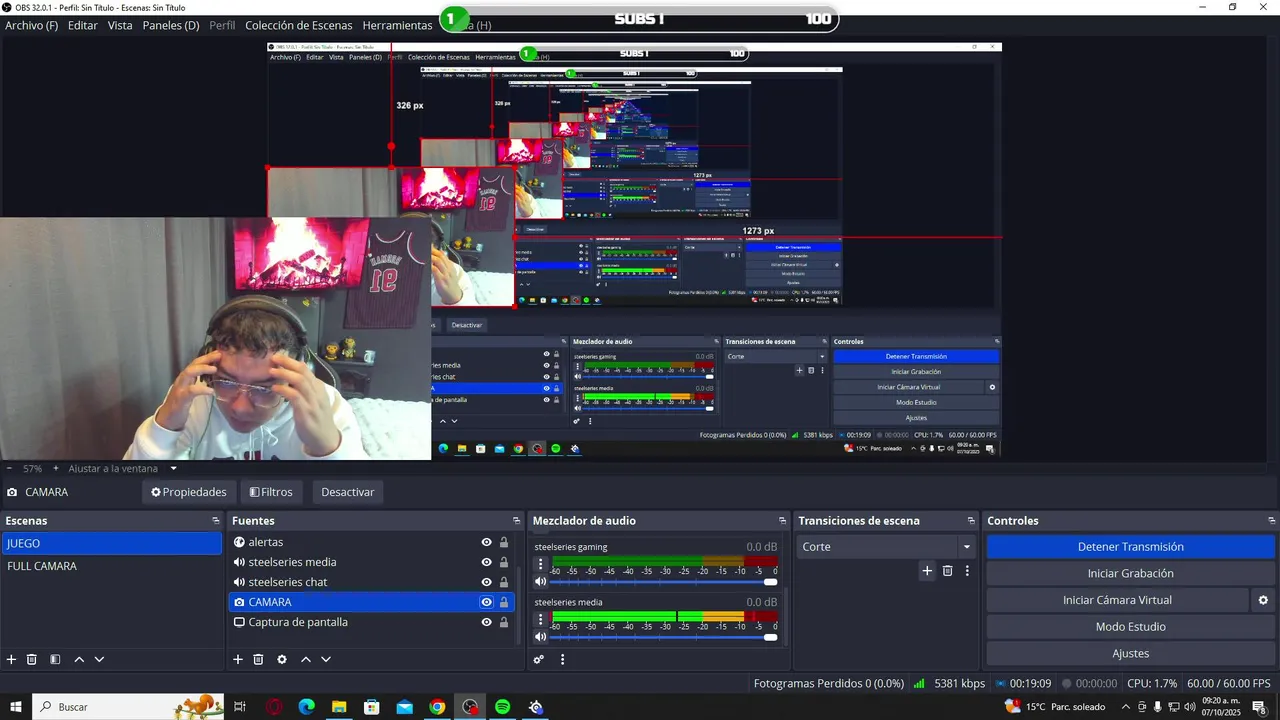Open virtual camera settings gear

tap(1263, 600)
